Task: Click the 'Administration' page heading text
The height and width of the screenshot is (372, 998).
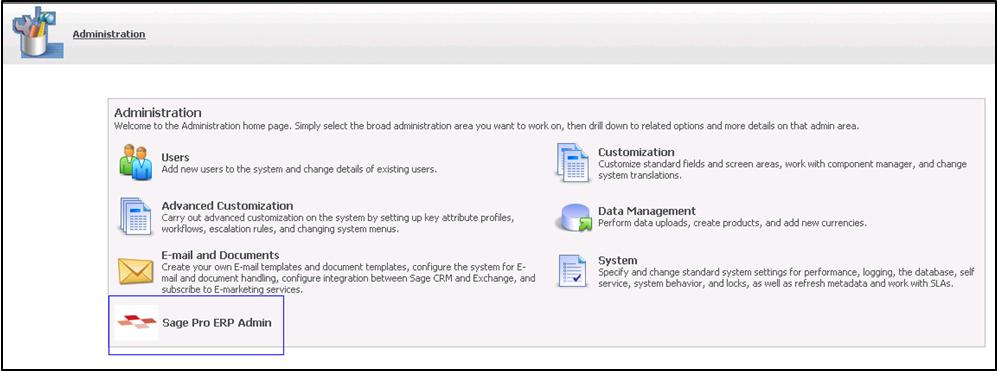Action: click(158, 113)
